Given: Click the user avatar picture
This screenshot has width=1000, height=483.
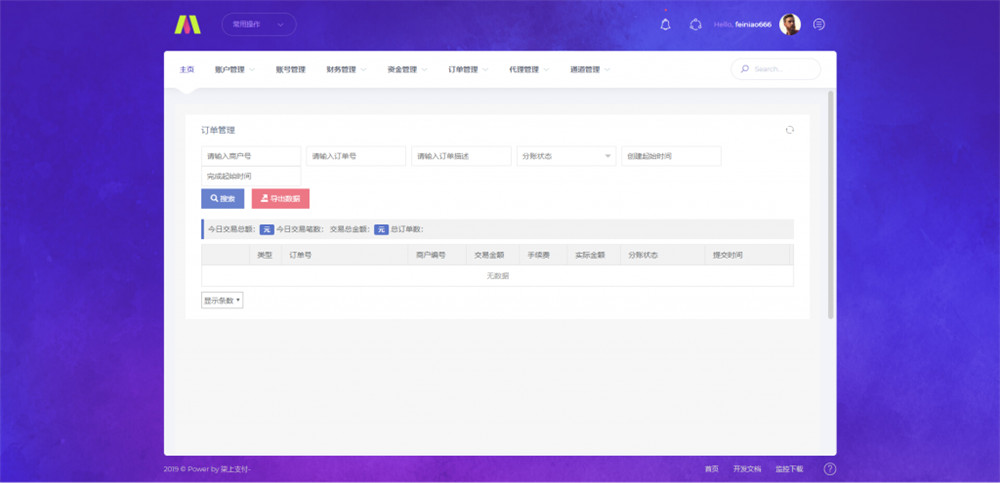Looking at the screenshot, I should 790,24.
